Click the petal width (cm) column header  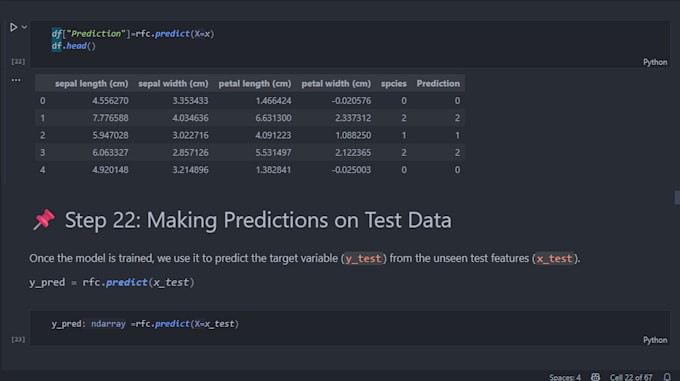pos(336,84)
